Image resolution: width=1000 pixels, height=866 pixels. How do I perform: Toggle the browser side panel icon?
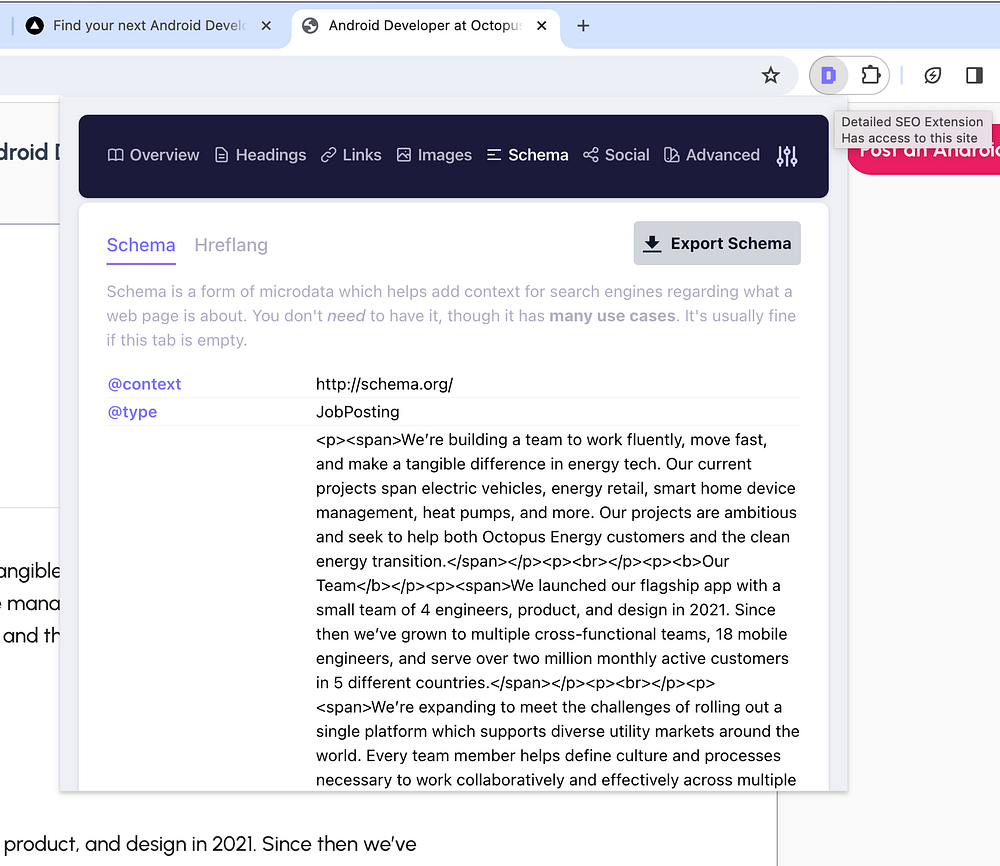pos(974,75)
